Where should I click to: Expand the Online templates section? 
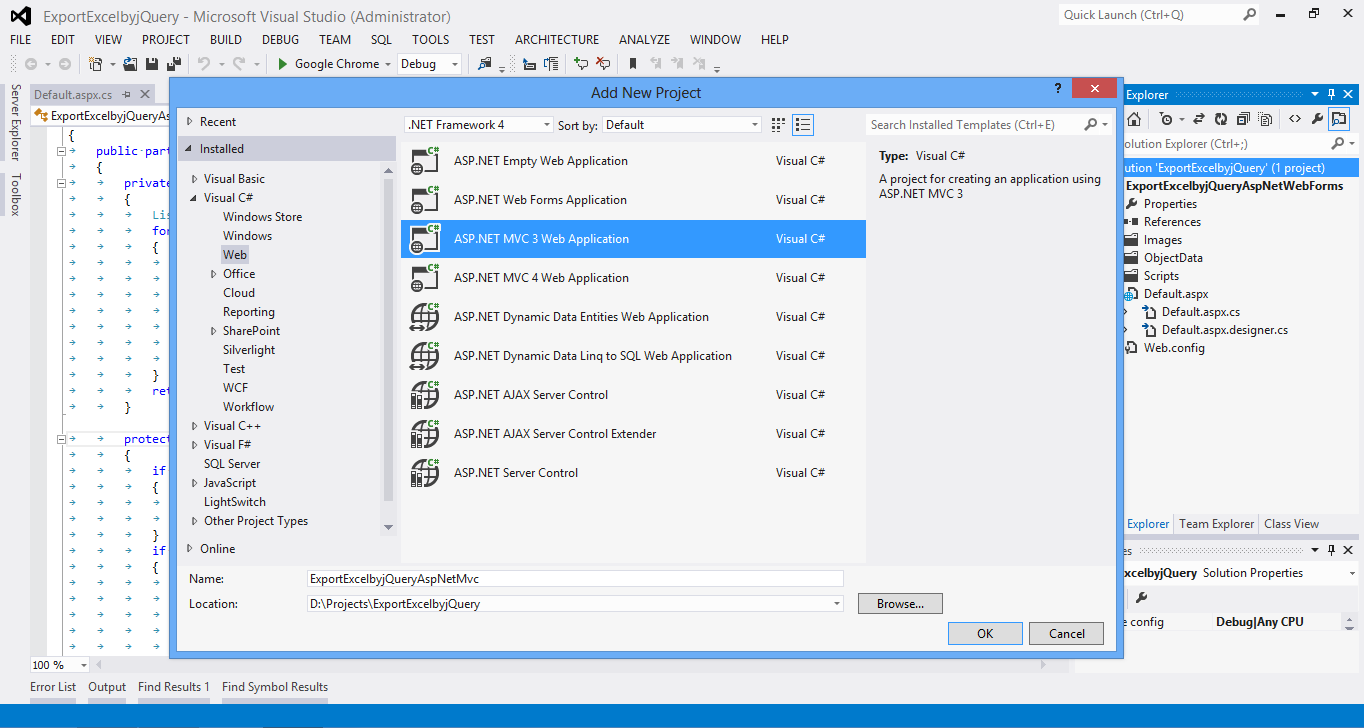[x=190, y=549]
